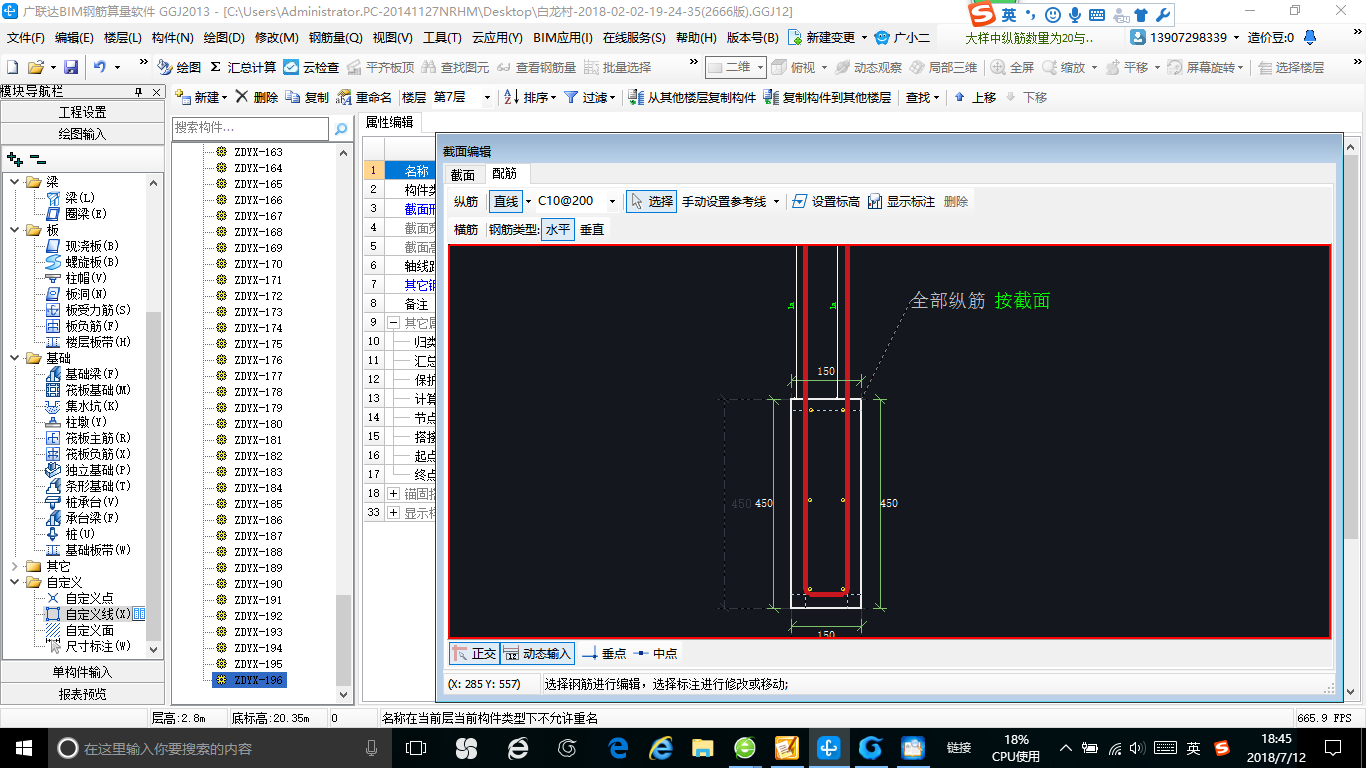
Task: Toggle 动态输入 dynamic input
Action: (x=537, y=653)
